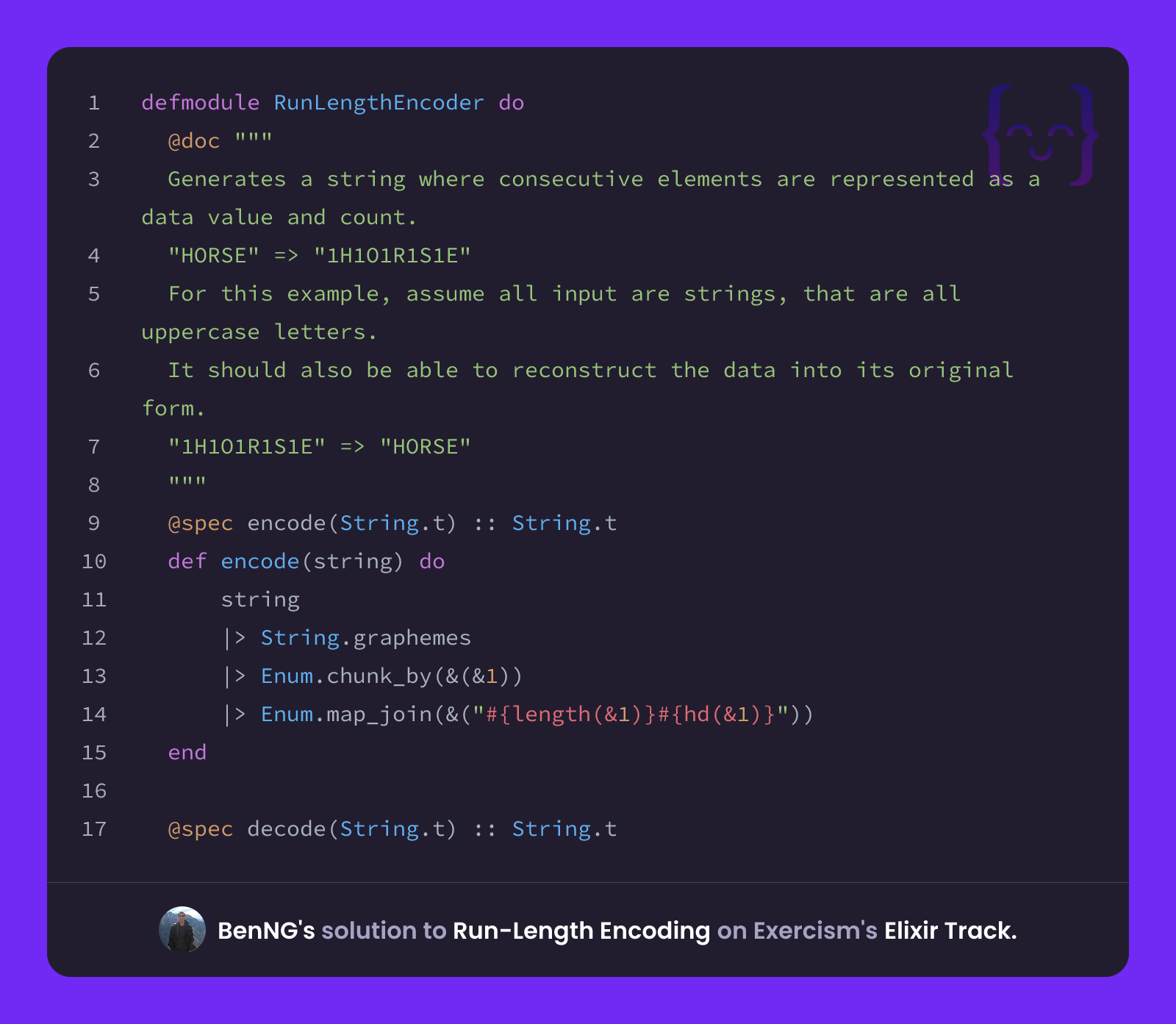Screen dimensions: 1176x1024
Task: Click the 'Elixir Track.' text
Action: click(x=950, y=931)
